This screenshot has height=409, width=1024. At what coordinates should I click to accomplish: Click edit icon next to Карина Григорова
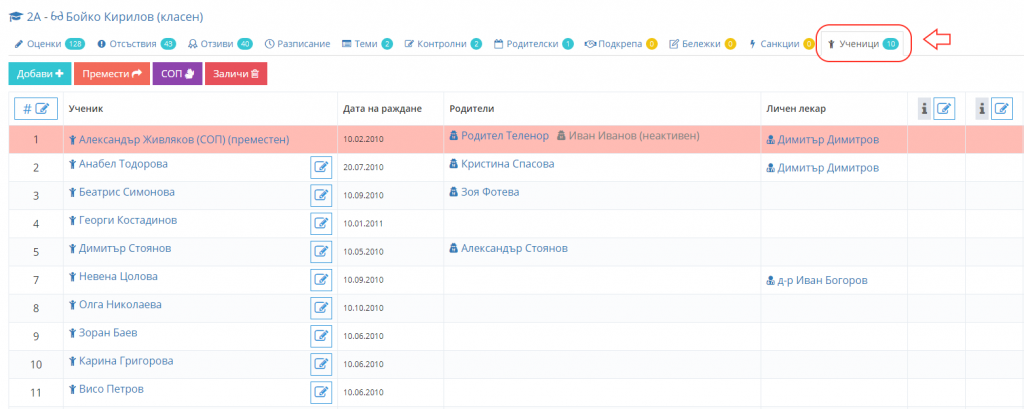[x=321, y=364]
